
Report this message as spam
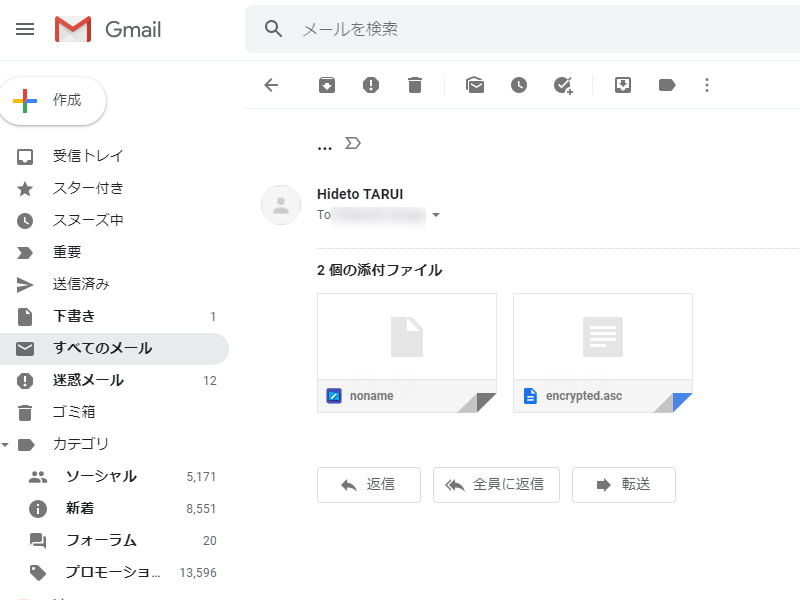(371, 85)
